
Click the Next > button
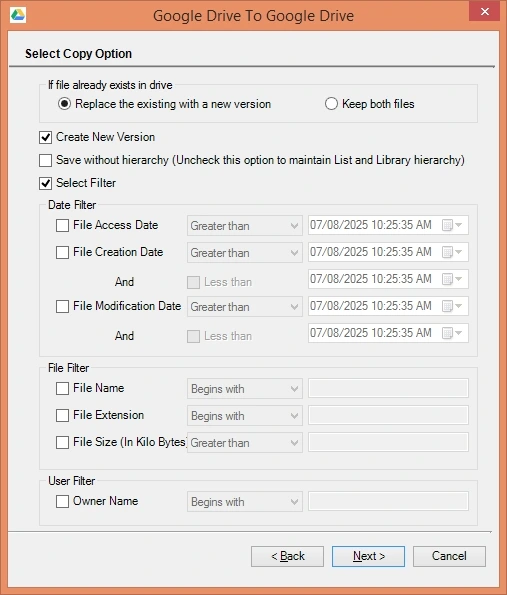(x=368, y=556)
